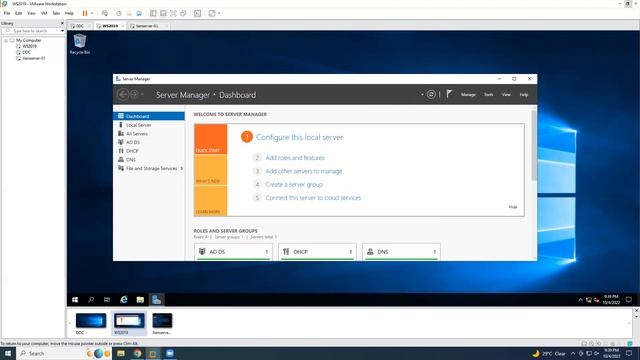Image resolution: width=640 pixels, height=360 pixels.
Task: Pause the virtual machine from the VMware toolbar
Action: coord(85,13)
